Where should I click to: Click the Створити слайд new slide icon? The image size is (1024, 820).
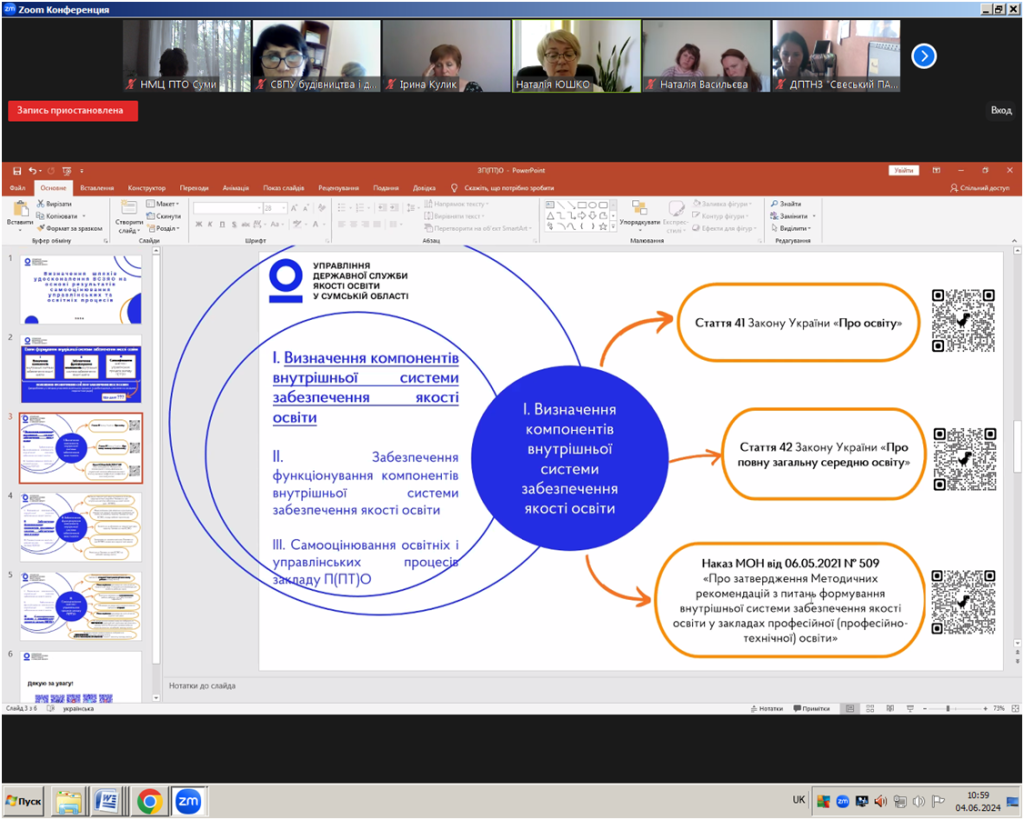pyautogui.click(x=128, y=208)
